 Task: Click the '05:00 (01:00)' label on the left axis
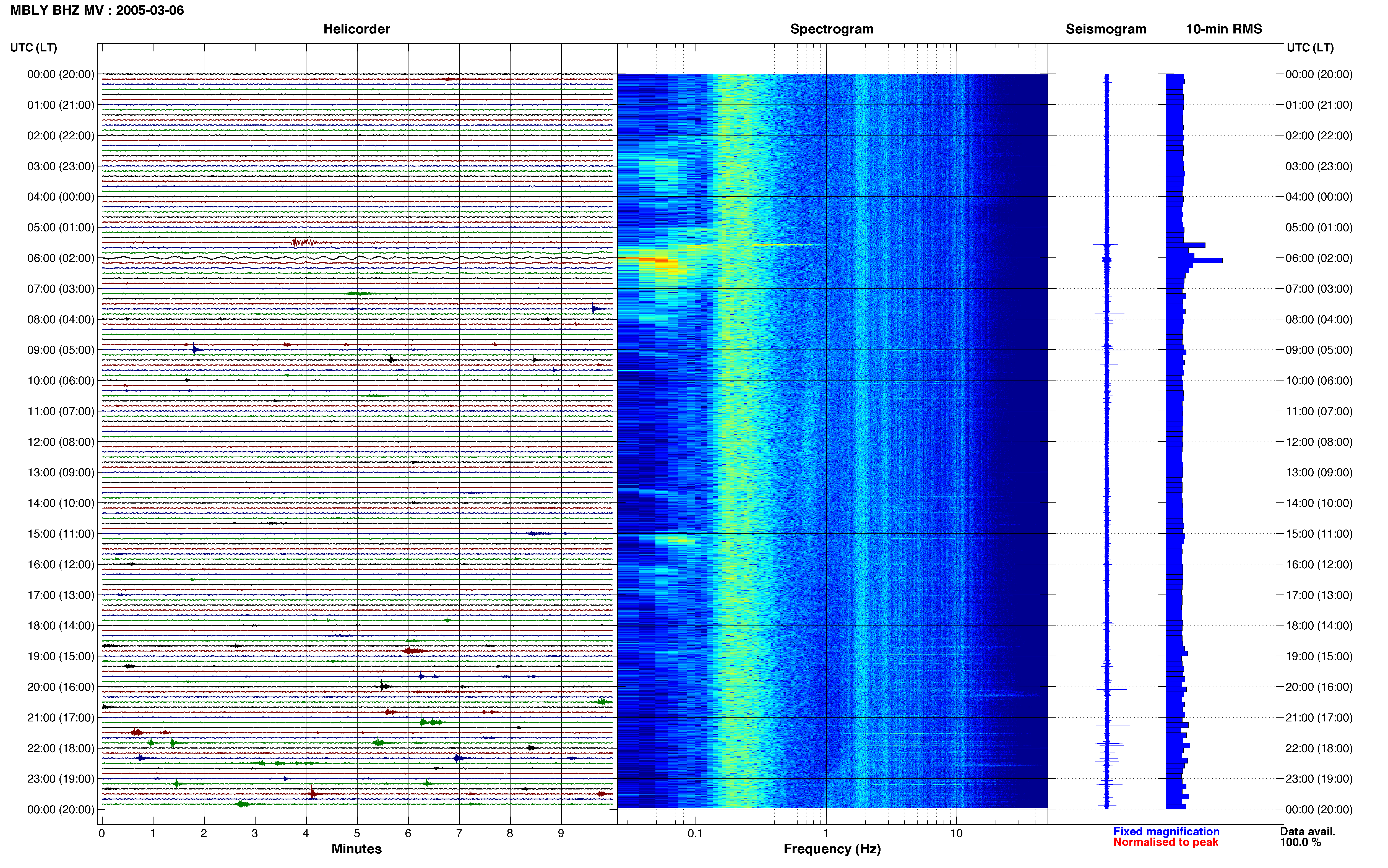pos(61,227)
